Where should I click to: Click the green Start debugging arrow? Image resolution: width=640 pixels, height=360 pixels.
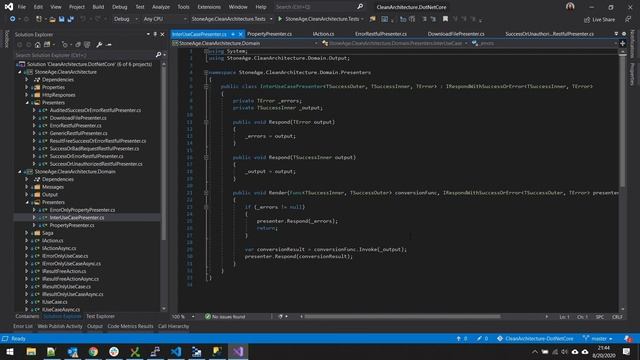tap(280, 19)
